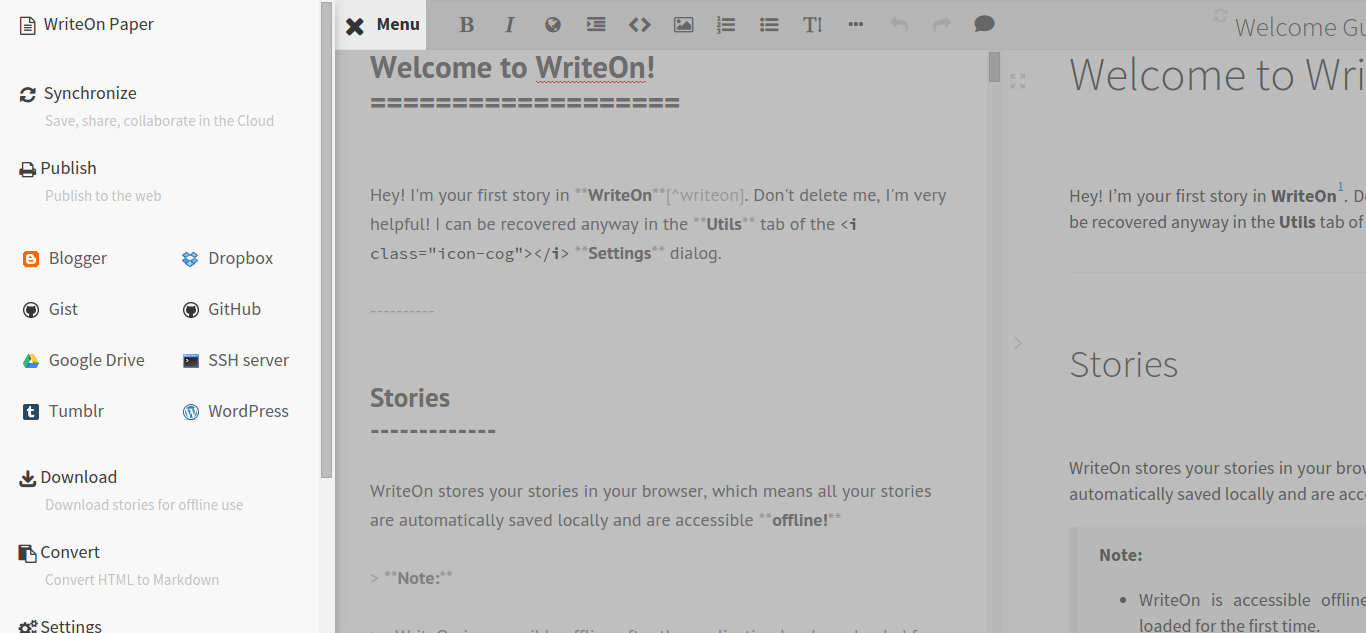
Task: Open the Convert menu item
Action: click(x=60, y=552)
